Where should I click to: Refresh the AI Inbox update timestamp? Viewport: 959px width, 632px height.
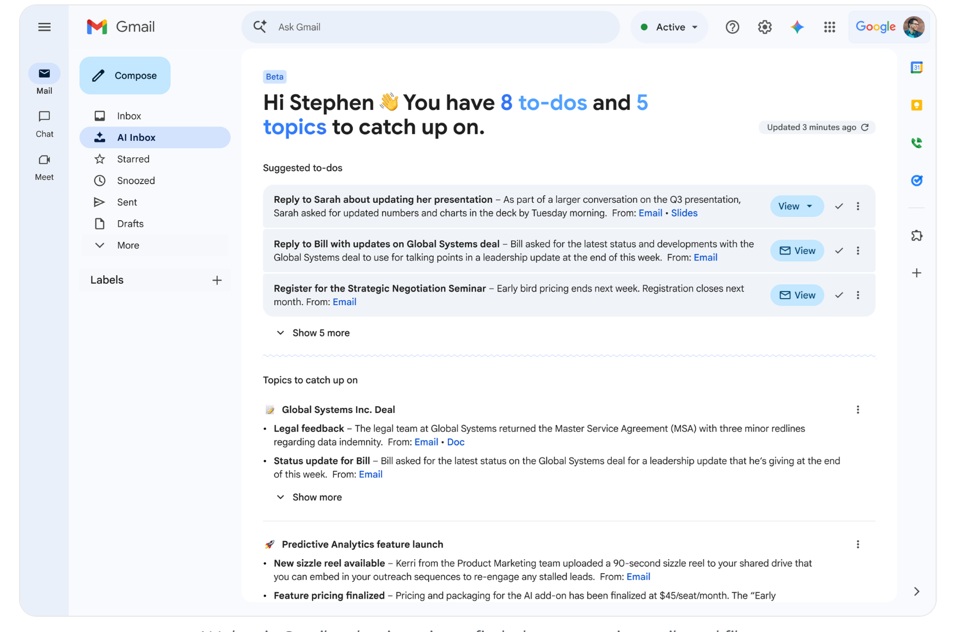(x=865, y=128)
